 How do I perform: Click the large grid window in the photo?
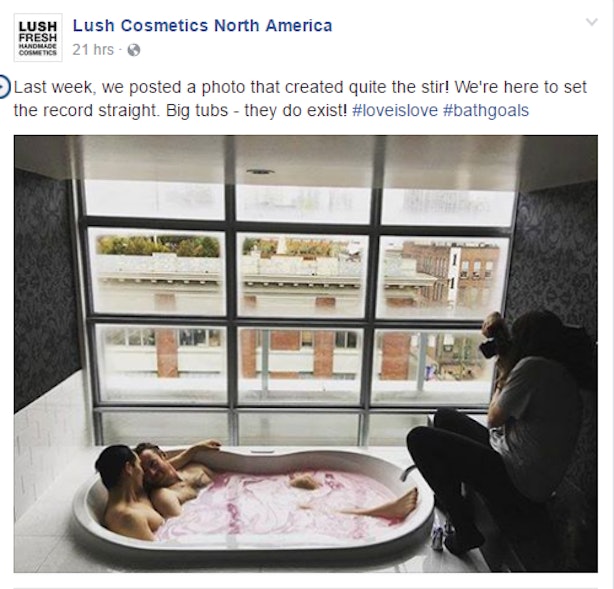click(x=298, y=313)
